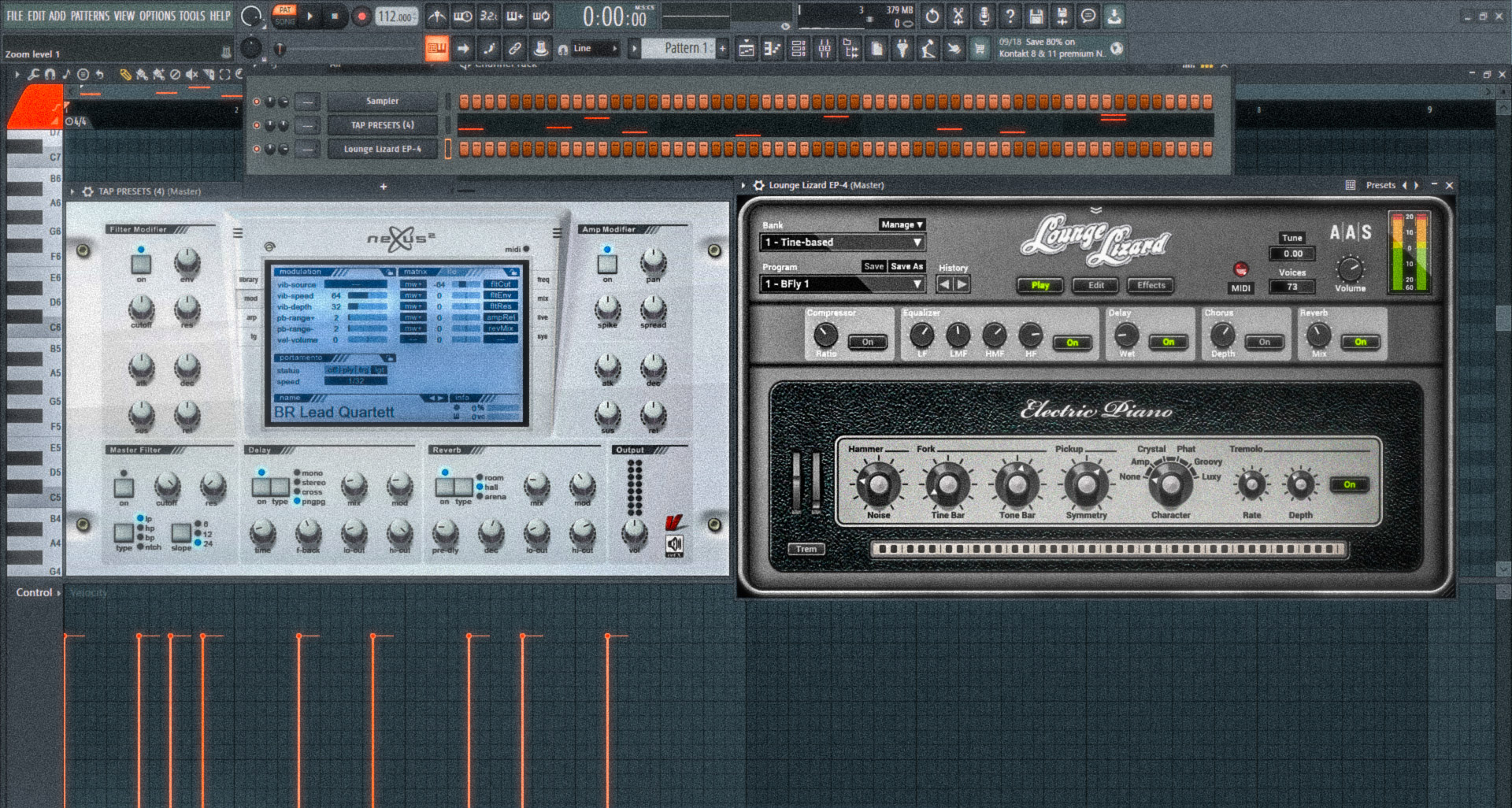The image size is (1512, 808).
Task: Click the record button in transport
Action: (361, 17)
